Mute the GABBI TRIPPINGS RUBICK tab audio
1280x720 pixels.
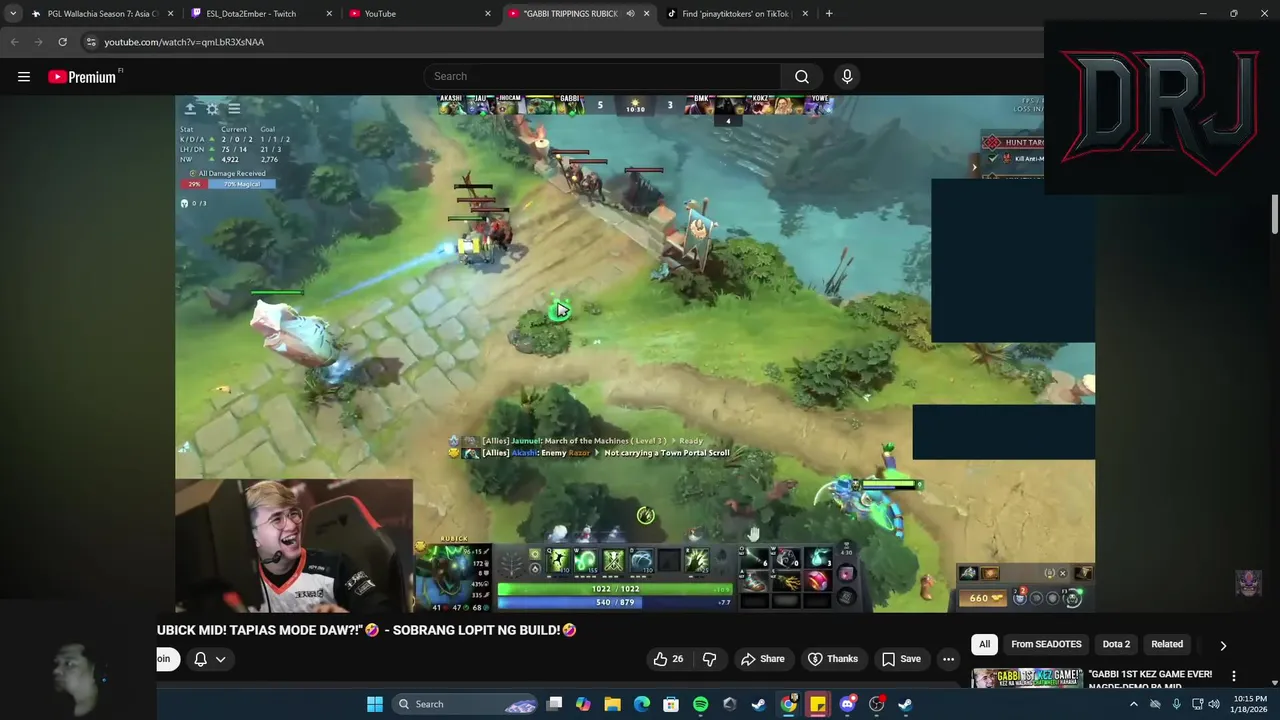[630, 14]
